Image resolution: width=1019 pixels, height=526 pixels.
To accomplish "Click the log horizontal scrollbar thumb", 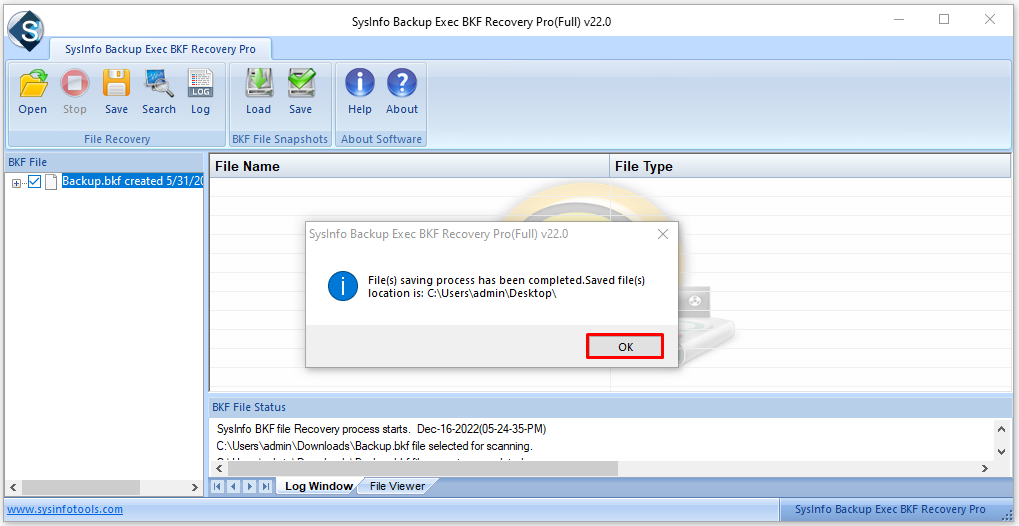I will [x=421, y=468].
